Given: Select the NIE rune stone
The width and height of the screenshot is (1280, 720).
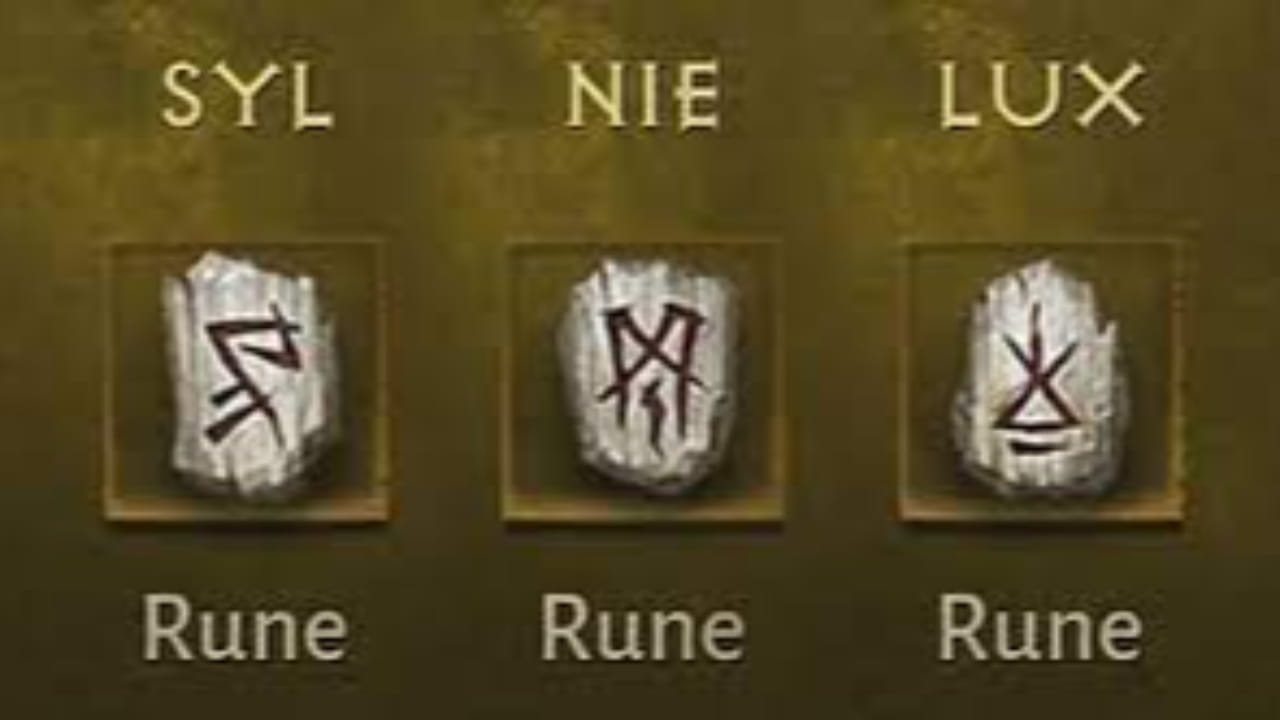Looking at the screenshot, I should coord(647,375).
